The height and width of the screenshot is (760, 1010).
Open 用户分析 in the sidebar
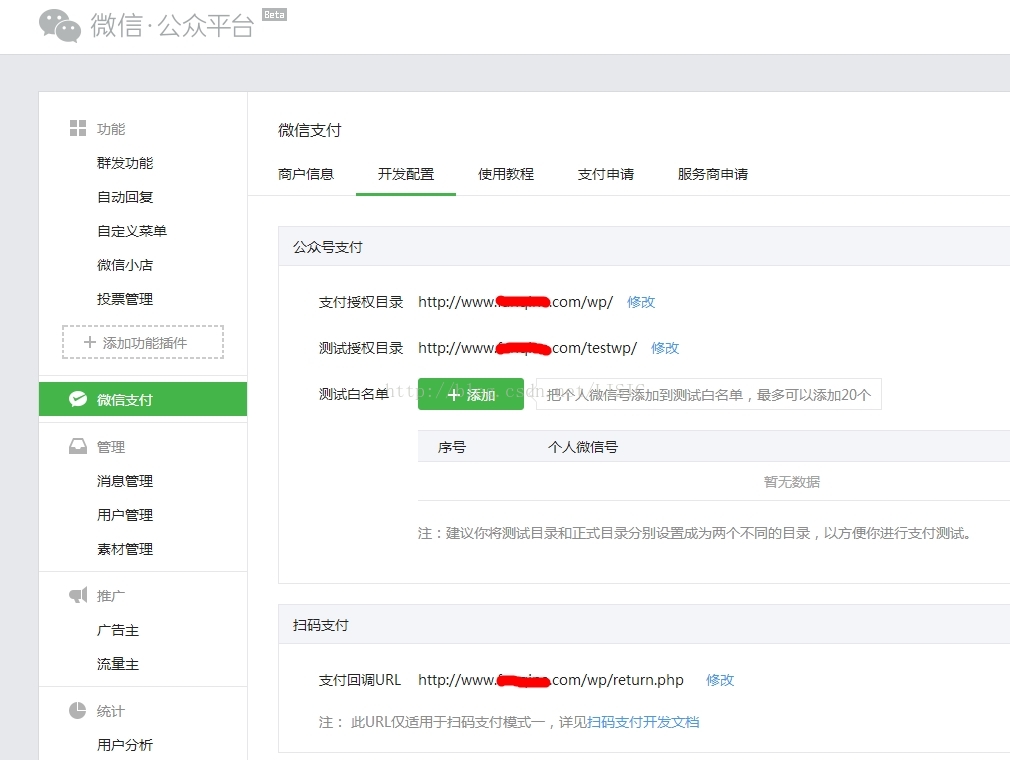pyautogui.click(x=125, y=745)
